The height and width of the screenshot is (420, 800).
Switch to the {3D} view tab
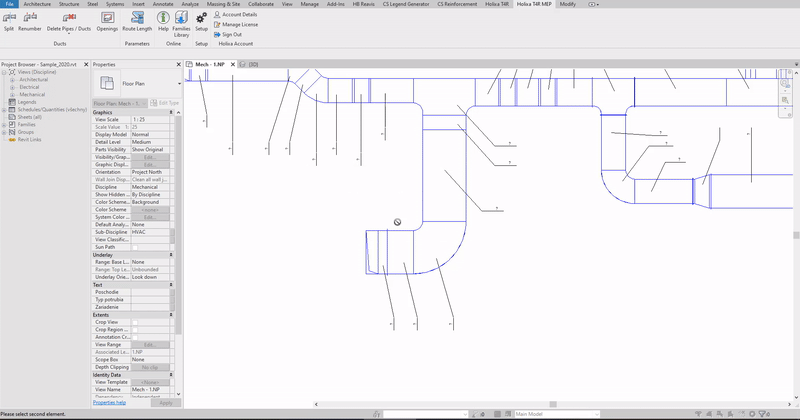(x=253, y=64)
